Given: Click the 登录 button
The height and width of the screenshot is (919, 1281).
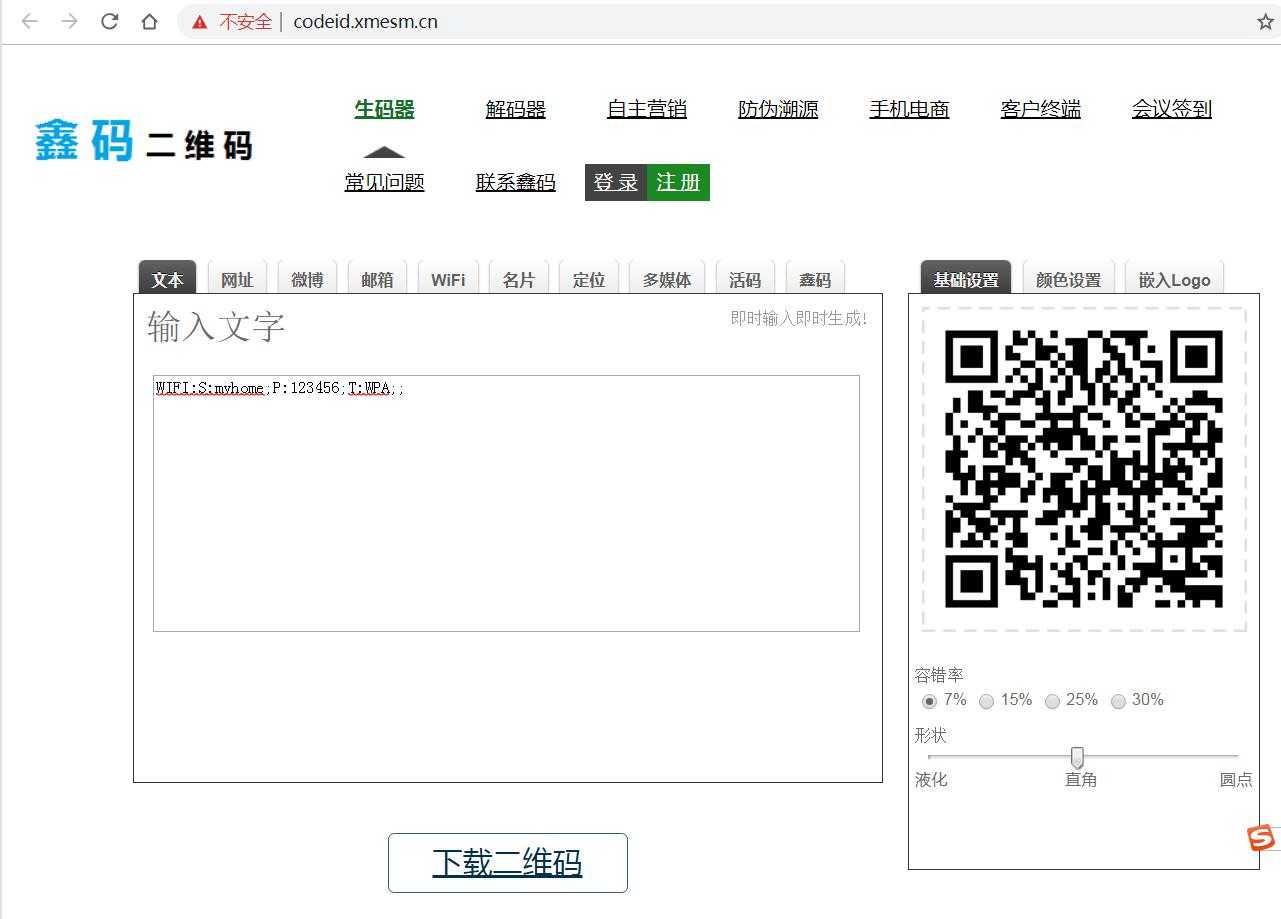Looking at the screenshot, I should 616,182.
